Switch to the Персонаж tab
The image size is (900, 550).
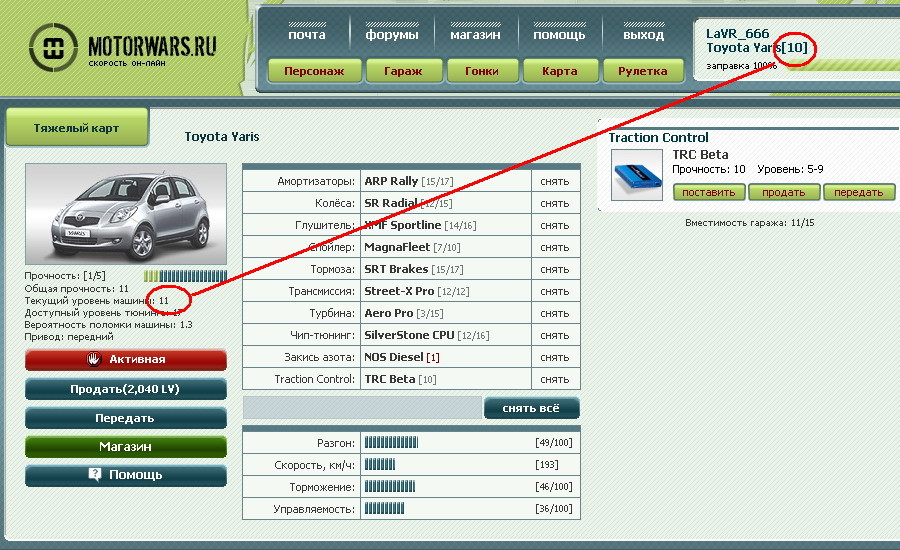point(315,71)
